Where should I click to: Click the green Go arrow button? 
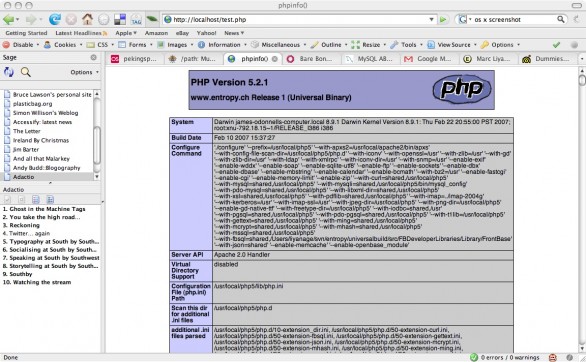443,19
